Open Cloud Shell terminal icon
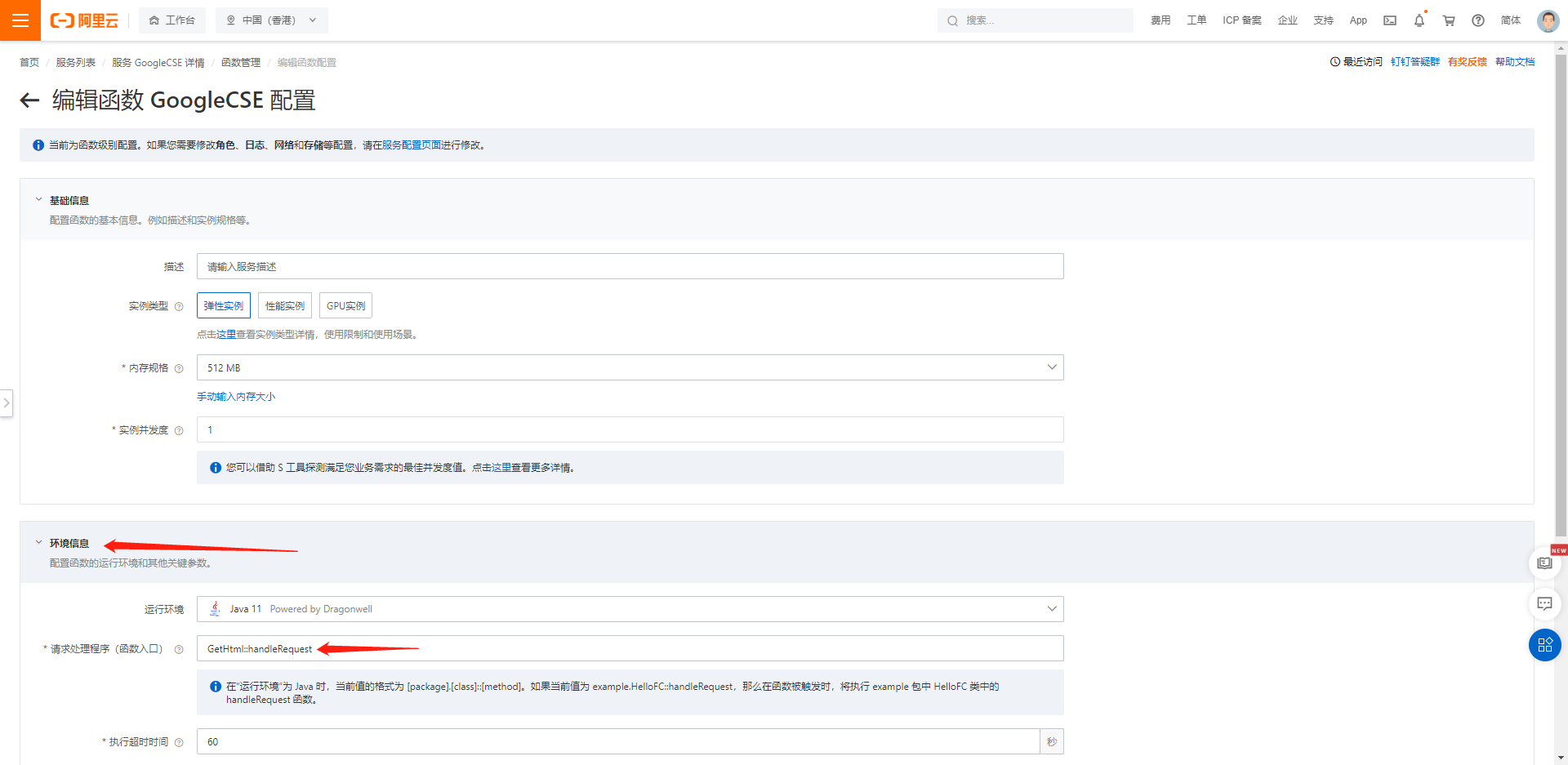Screen dimensions: 1568x765 tap(1389, 20)
